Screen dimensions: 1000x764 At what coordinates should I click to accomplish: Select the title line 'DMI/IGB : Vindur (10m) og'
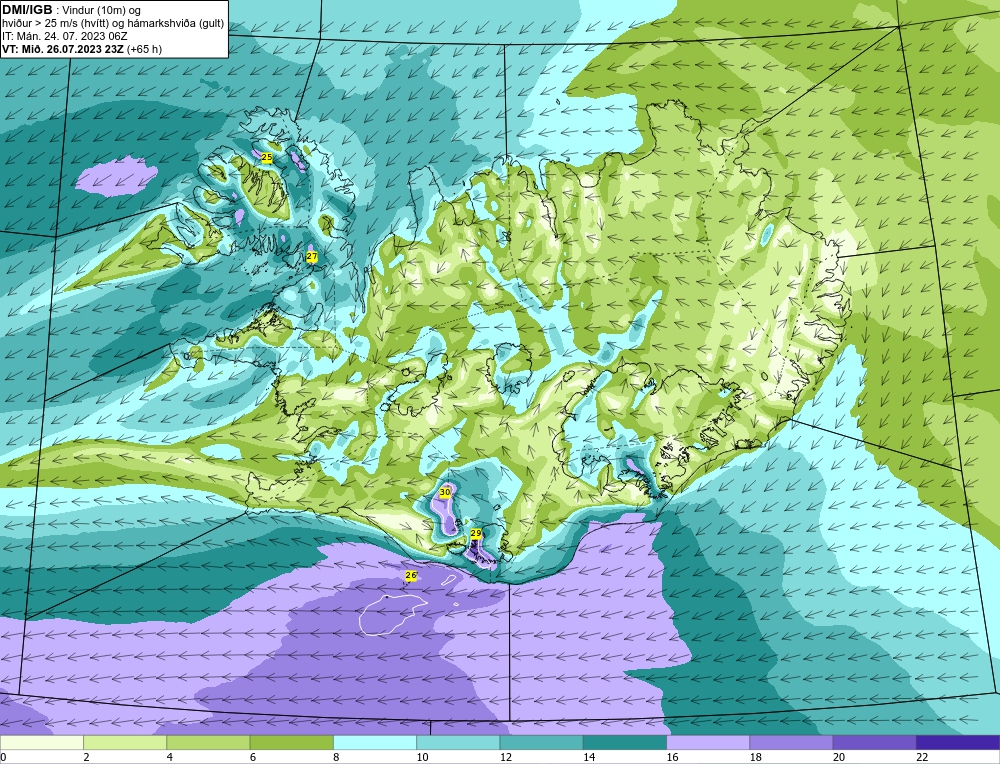click(72, 10)
